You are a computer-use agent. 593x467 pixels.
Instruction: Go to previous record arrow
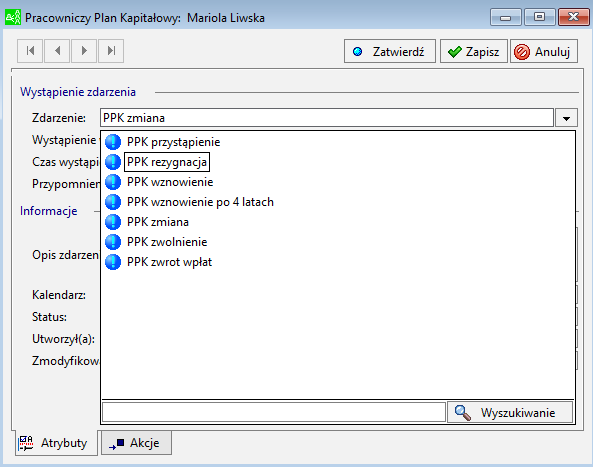(x=57, y=51)
